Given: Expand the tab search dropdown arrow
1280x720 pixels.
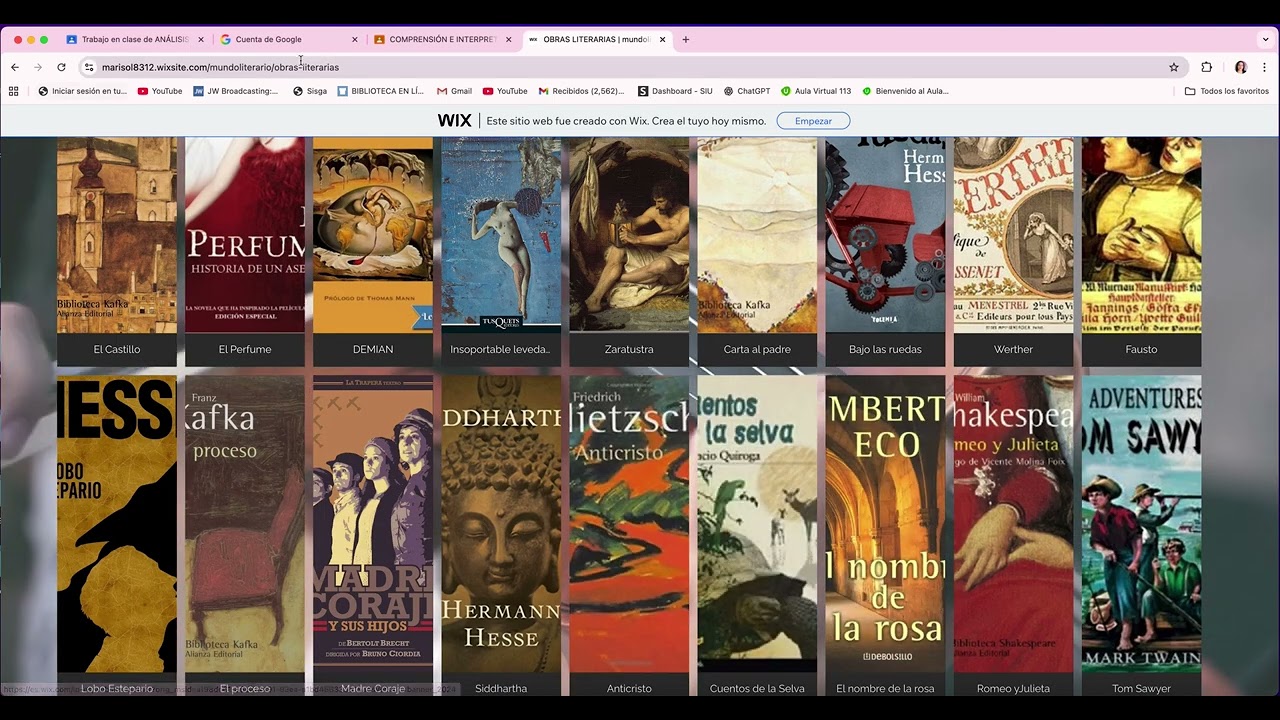Looking at the screenshot, I should click(x=1265, y=40).
